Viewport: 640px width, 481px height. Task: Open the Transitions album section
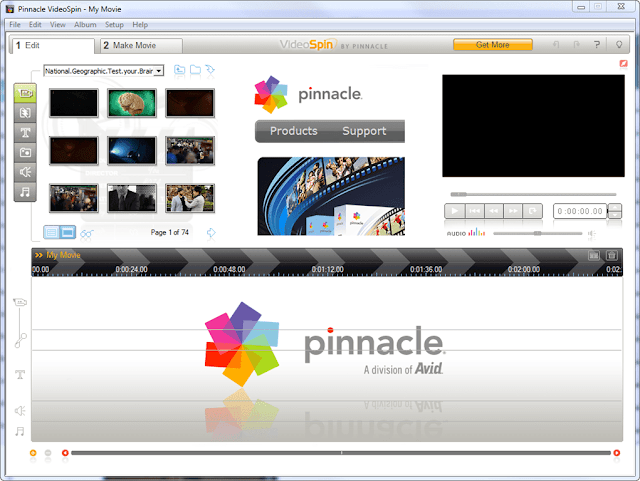25,113
